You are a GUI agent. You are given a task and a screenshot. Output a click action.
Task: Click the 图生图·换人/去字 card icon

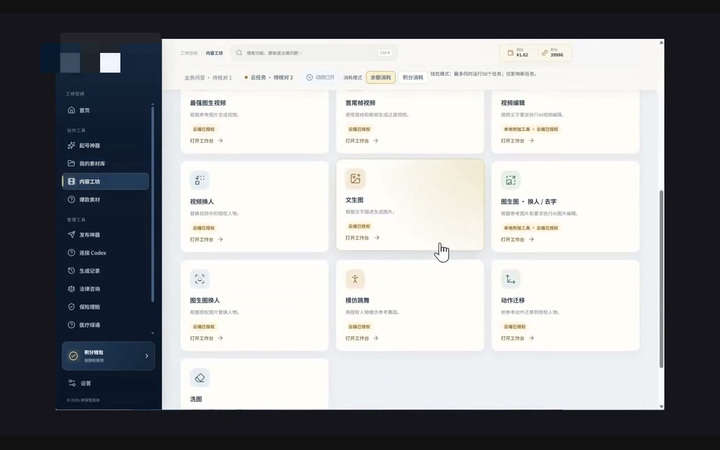click(x=511, y=180)
